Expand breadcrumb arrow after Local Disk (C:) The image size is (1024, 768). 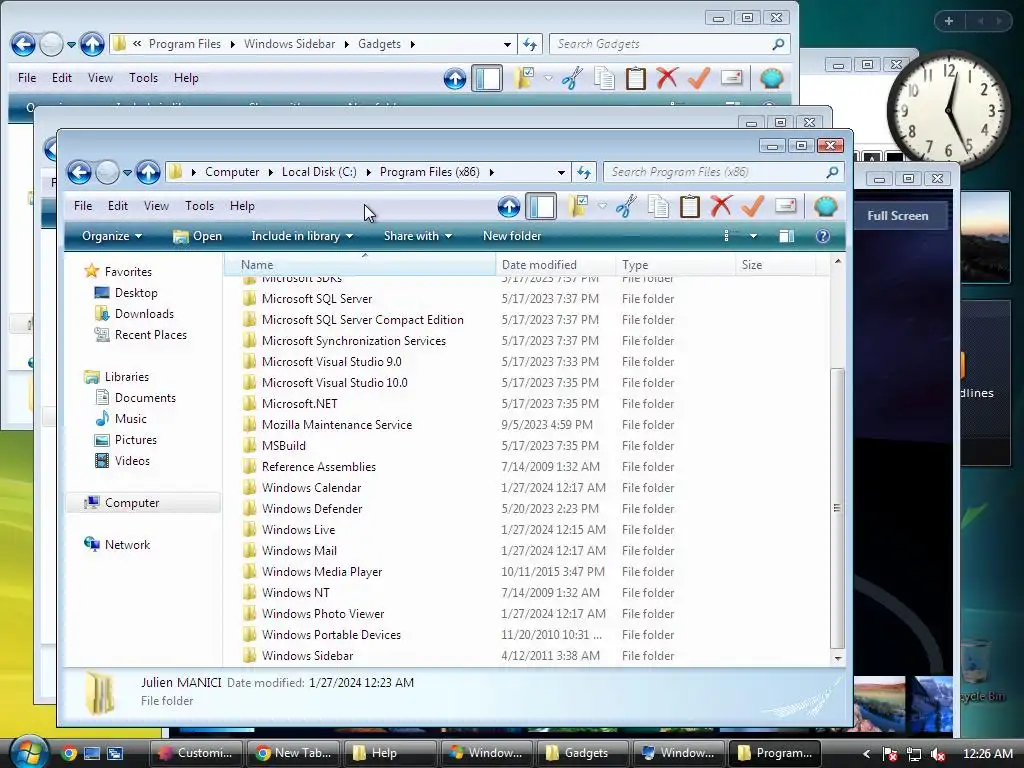tap(368, 172)
